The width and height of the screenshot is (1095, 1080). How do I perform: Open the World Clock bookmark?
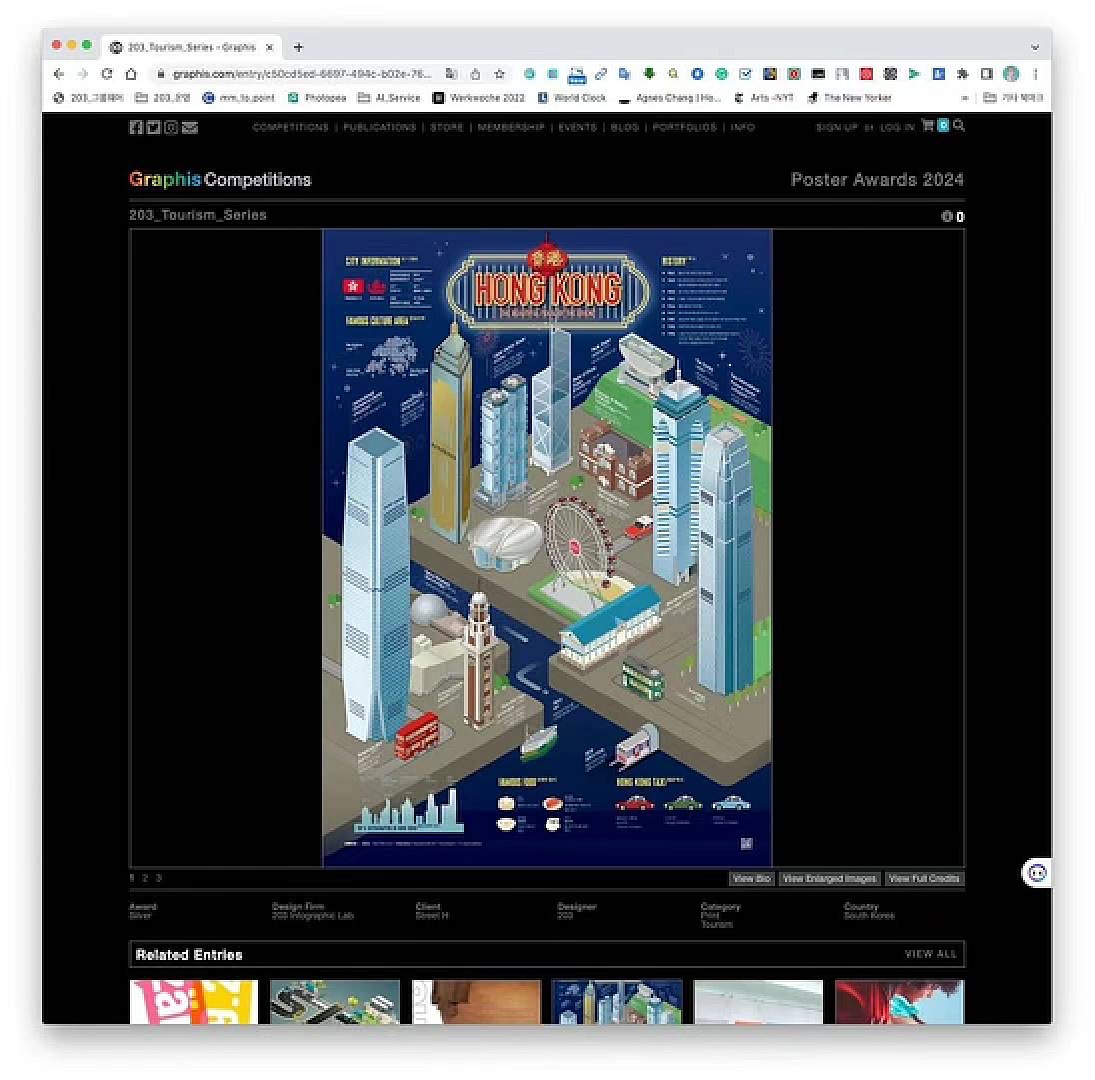coord(572,98)
